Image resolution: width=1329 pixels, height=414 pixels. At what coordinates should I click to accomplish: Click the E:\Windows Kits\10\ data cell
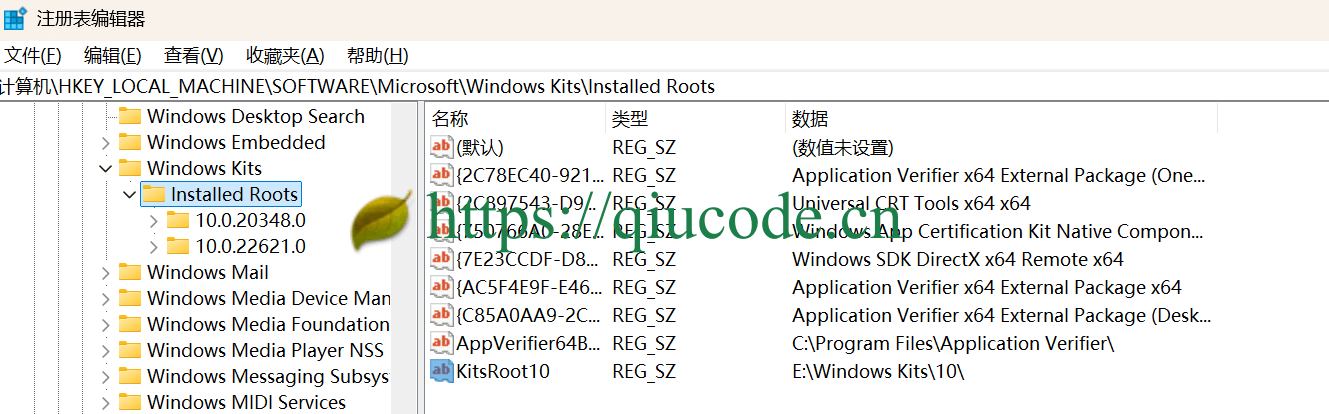point(878,371)
